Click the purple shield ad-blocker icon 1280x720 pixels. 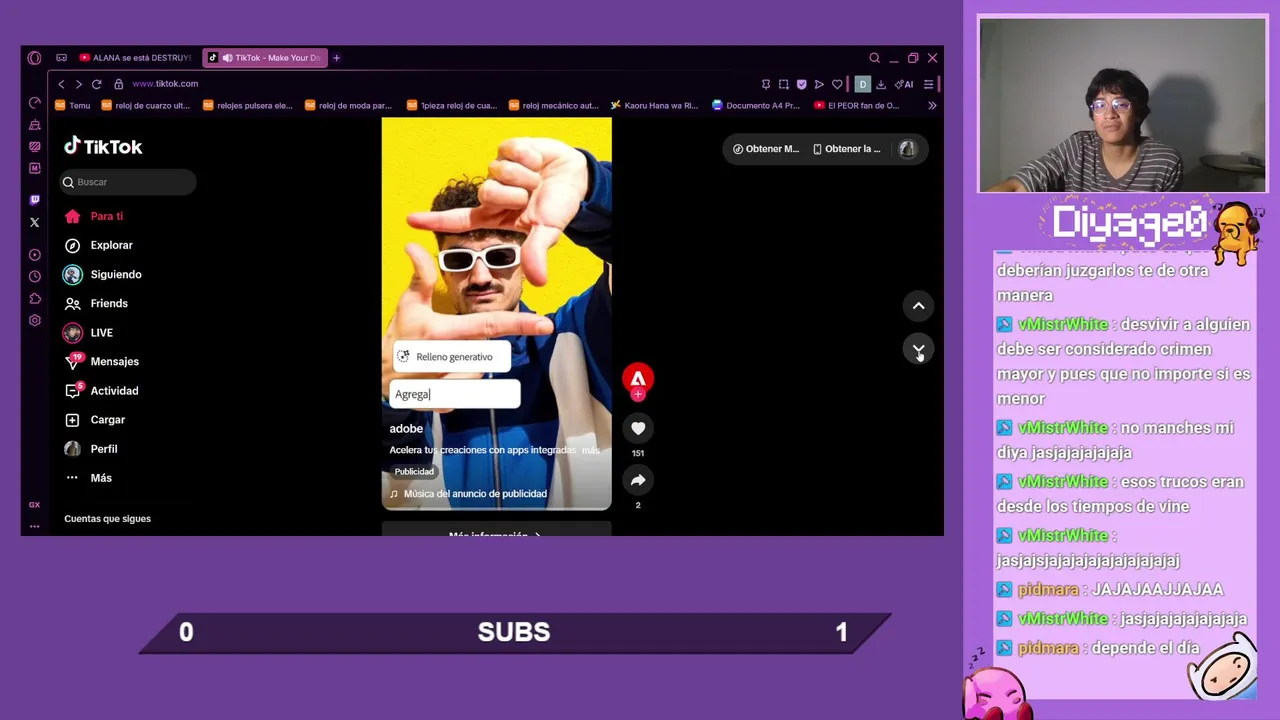click(x=801, y=84)
